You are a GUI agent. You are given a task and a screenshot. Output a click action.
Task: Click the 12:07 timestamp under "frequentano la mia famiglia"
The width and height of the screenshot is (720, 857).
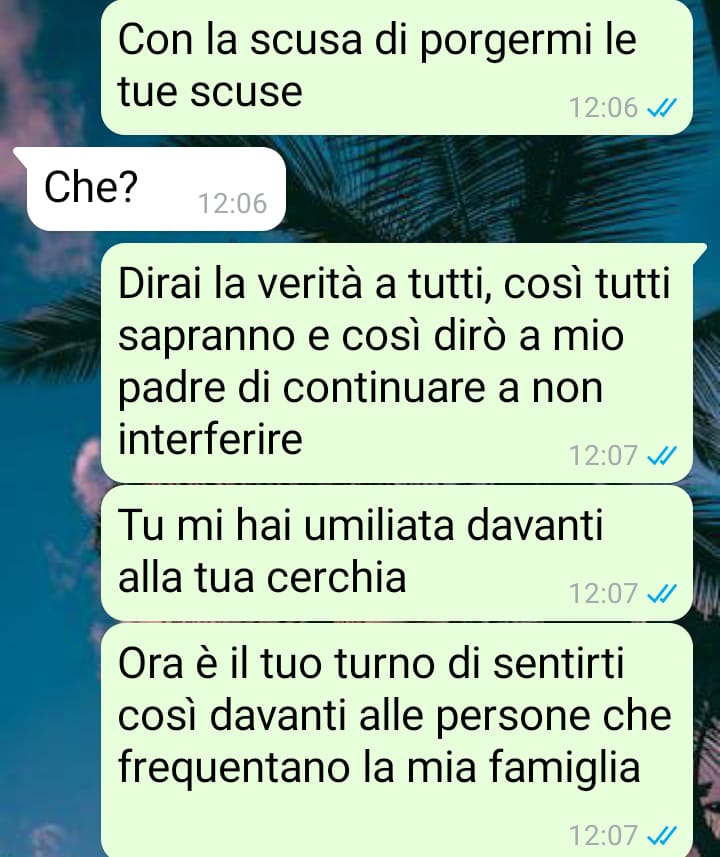click(603, 836)
